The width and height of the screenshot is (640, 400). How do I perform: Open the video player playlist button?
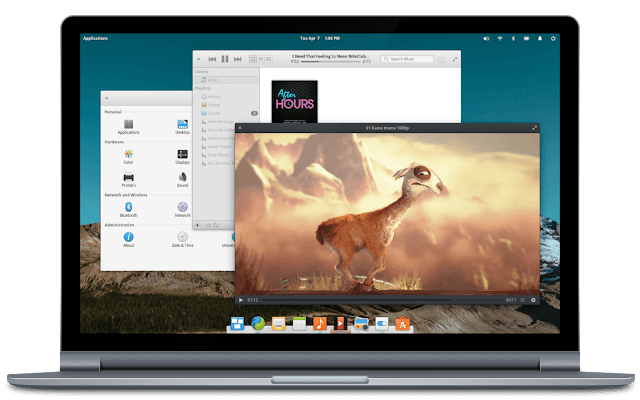523,300
